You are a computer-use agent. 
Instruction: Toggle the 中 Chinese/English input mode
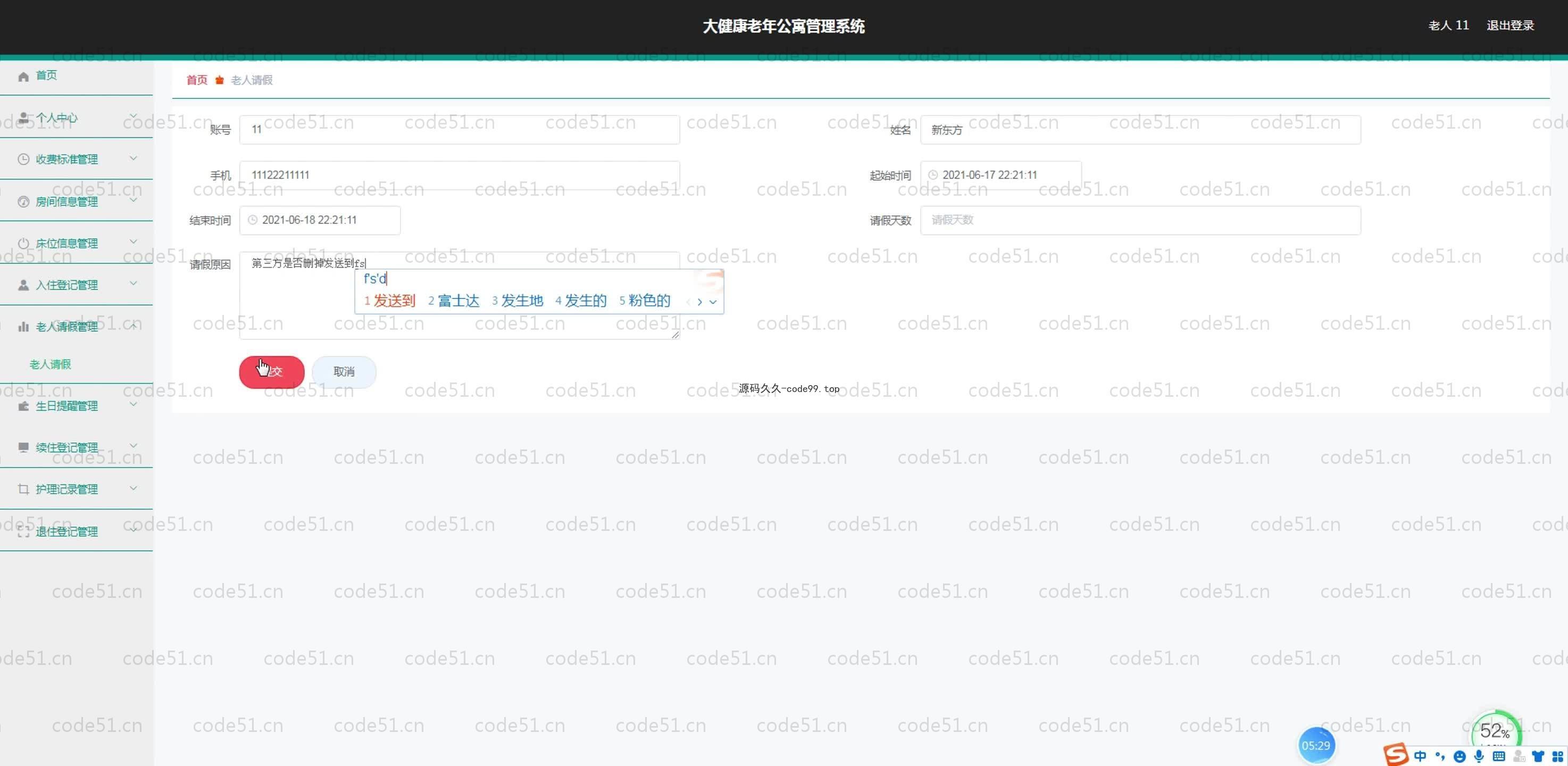pyautogui.click(x=1420, y=756)
